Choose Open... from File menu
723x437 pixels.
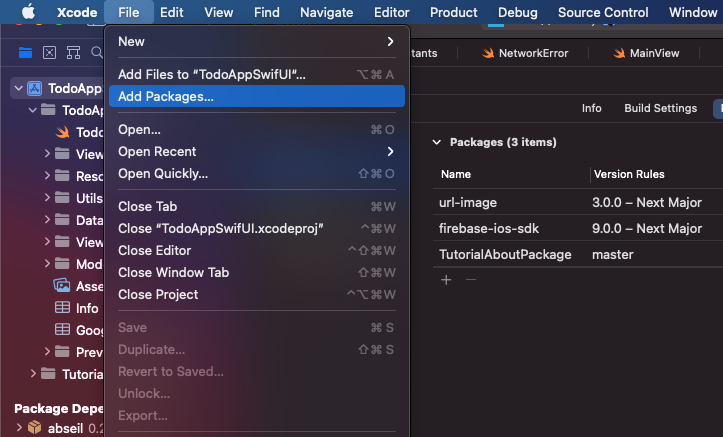(x=257, y=130)
